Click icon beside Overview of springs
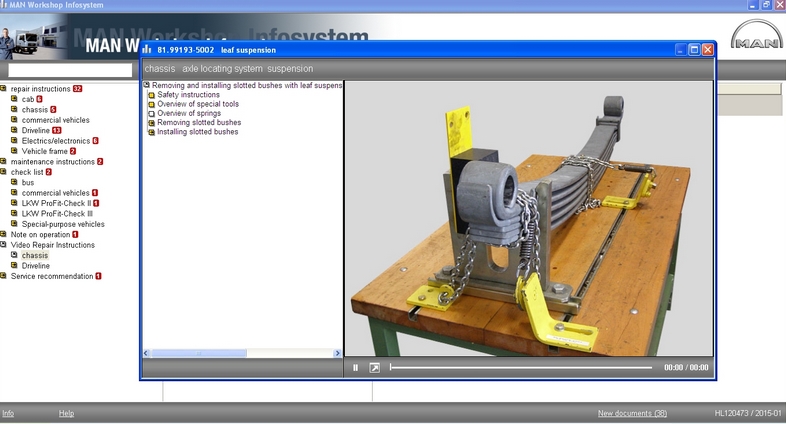 click(x=151, y=113)
